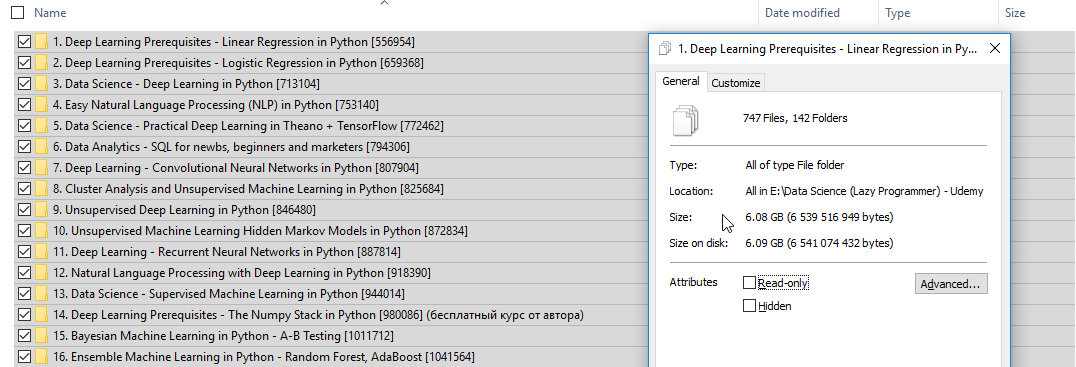Click the Size value 6.08 GB text

coord(819,217)
